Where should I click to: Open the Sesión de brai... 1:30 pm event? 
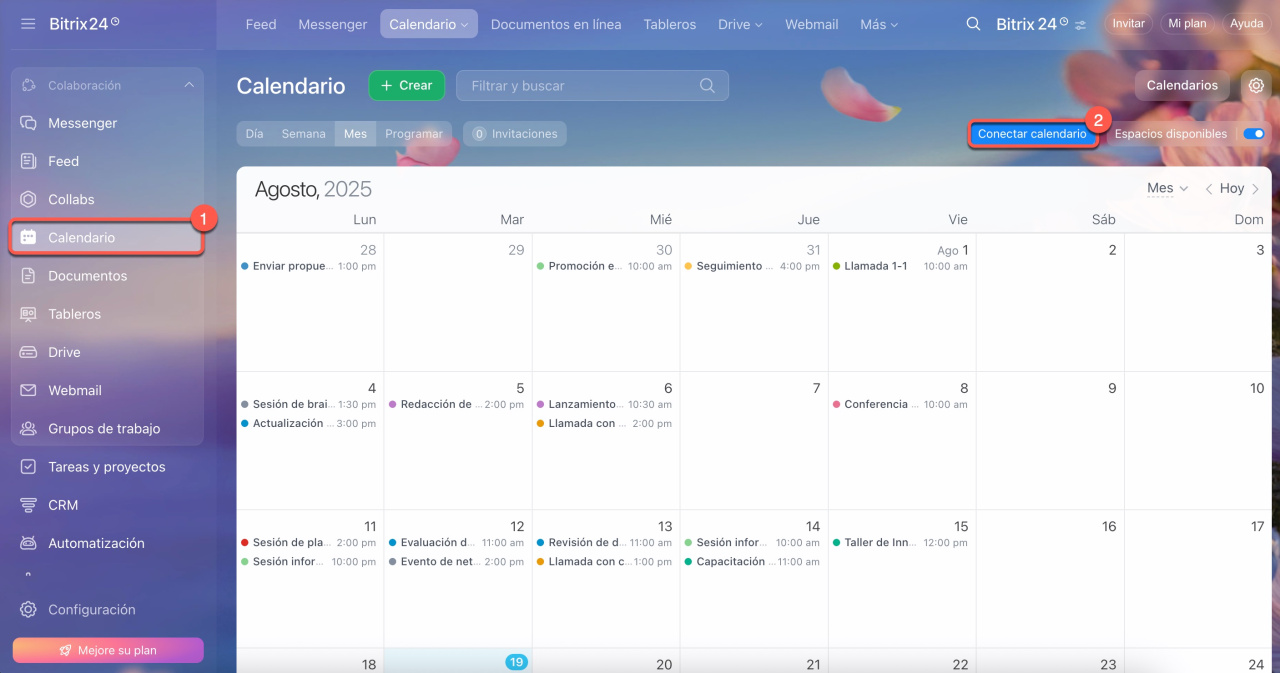coord(309,405)
